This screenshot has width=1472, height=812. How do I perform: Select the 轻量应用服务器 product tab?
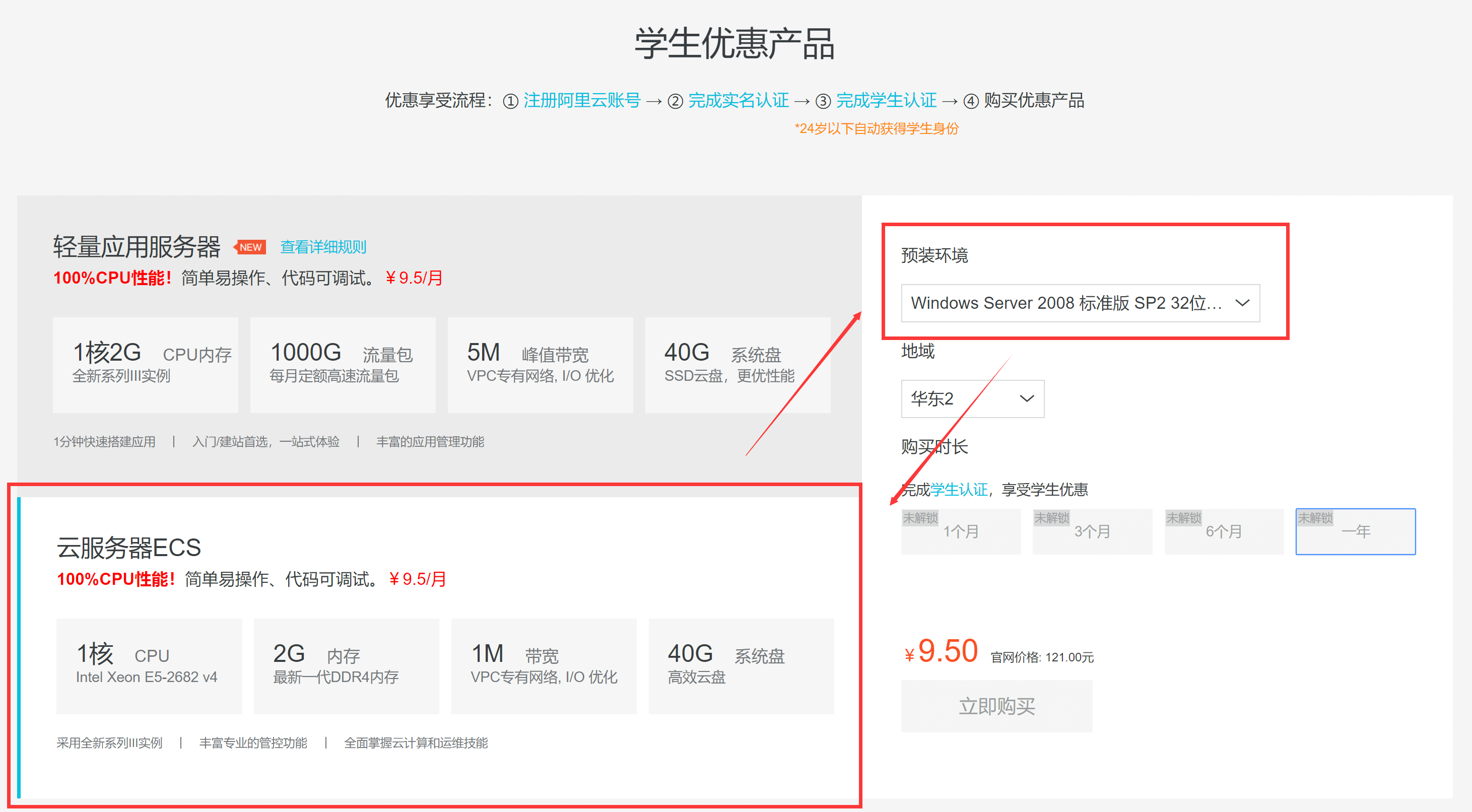(137, 247)
